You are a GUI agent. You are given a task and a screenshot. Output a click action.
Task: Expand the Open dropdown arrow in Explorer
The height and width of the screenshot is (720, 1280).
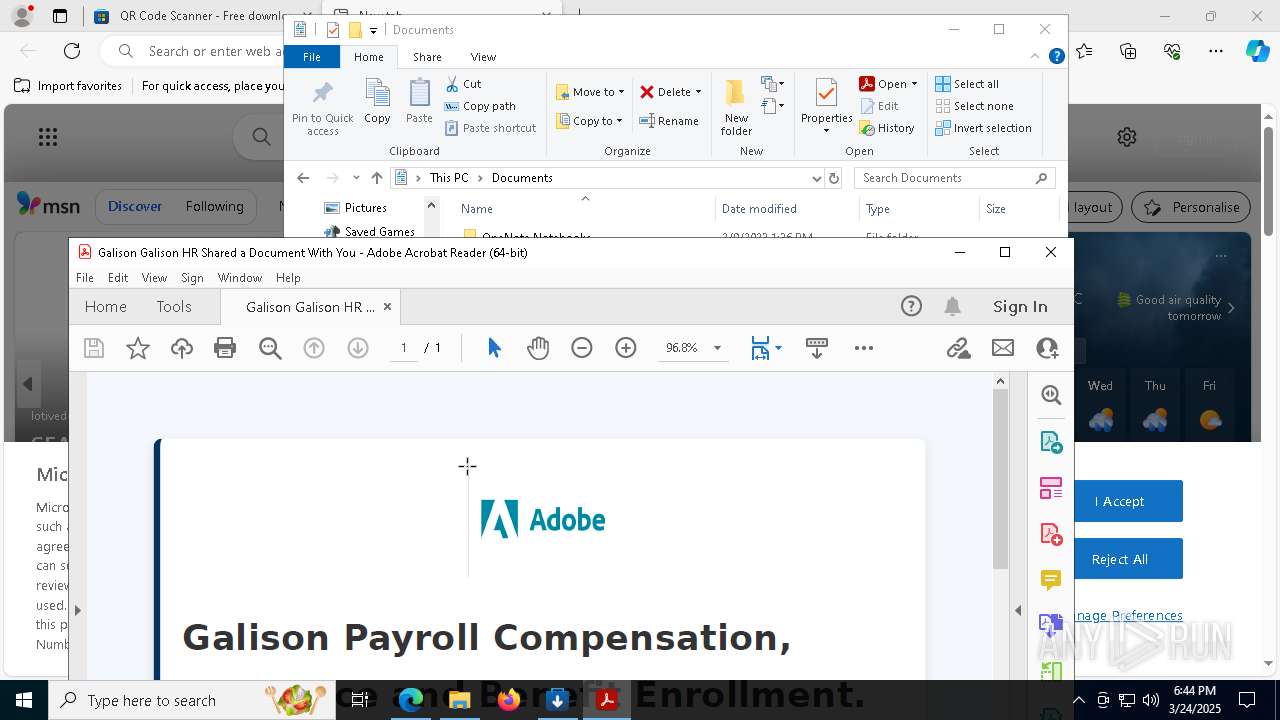pos(914,84)
